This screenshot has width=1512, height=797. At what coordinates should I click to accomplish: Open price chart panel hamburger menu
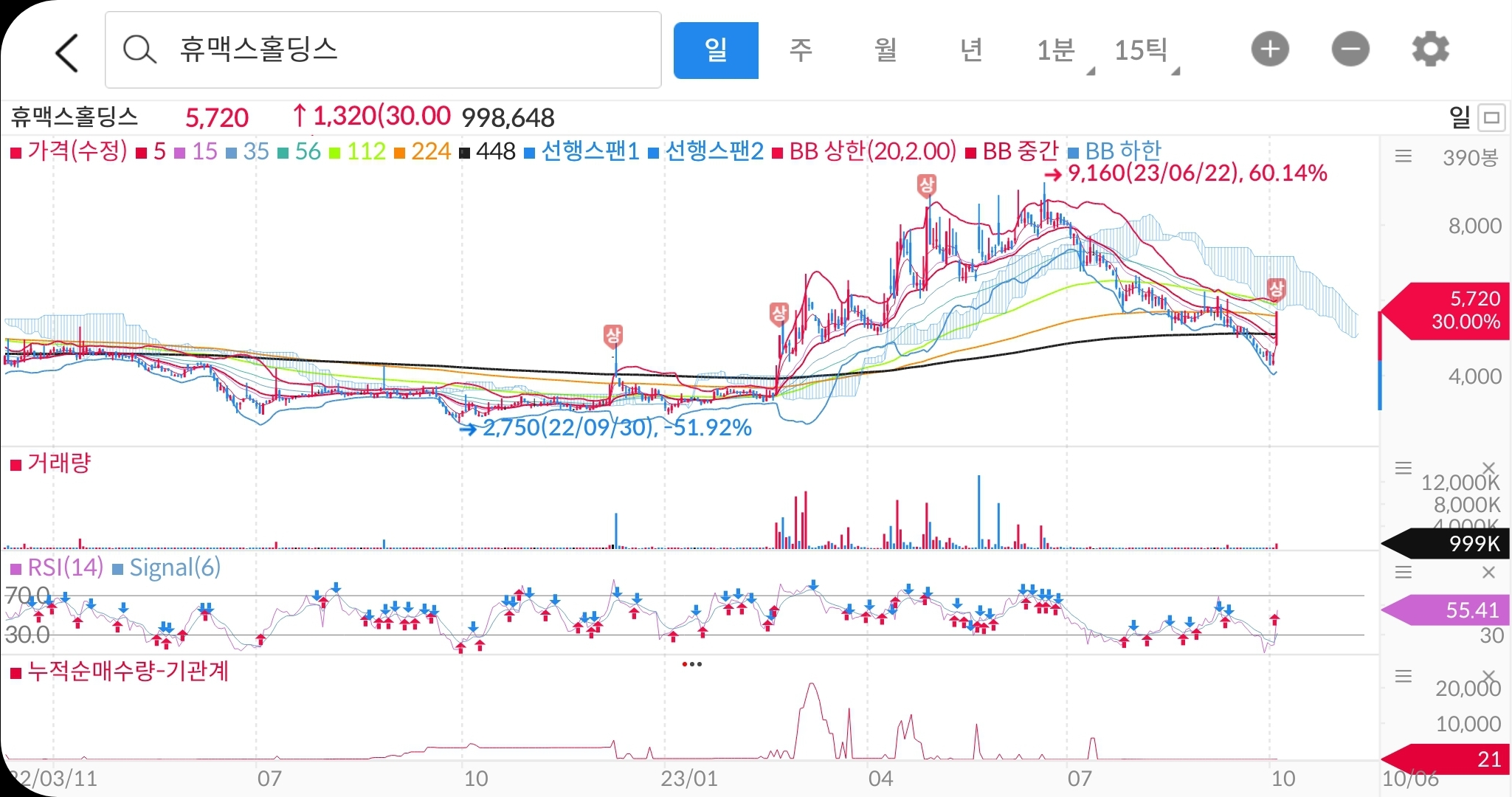pos(1403,156)
